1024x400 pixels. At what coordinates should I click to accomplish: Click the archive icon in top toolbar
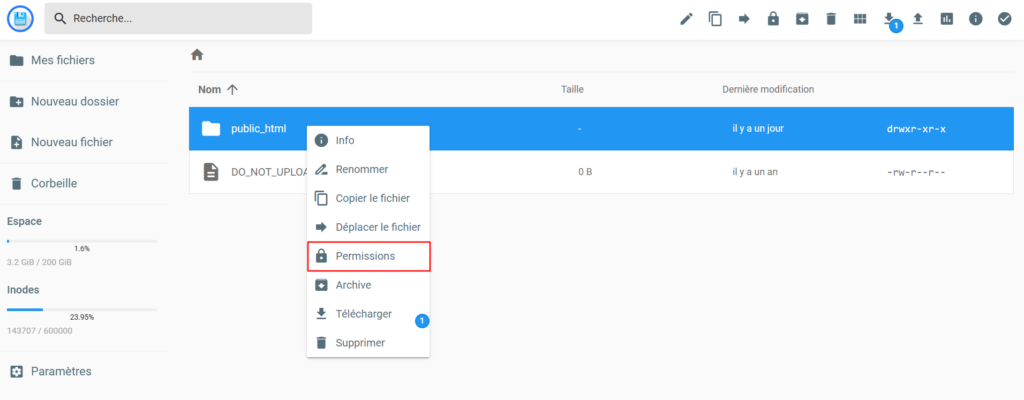click(802, 19)
